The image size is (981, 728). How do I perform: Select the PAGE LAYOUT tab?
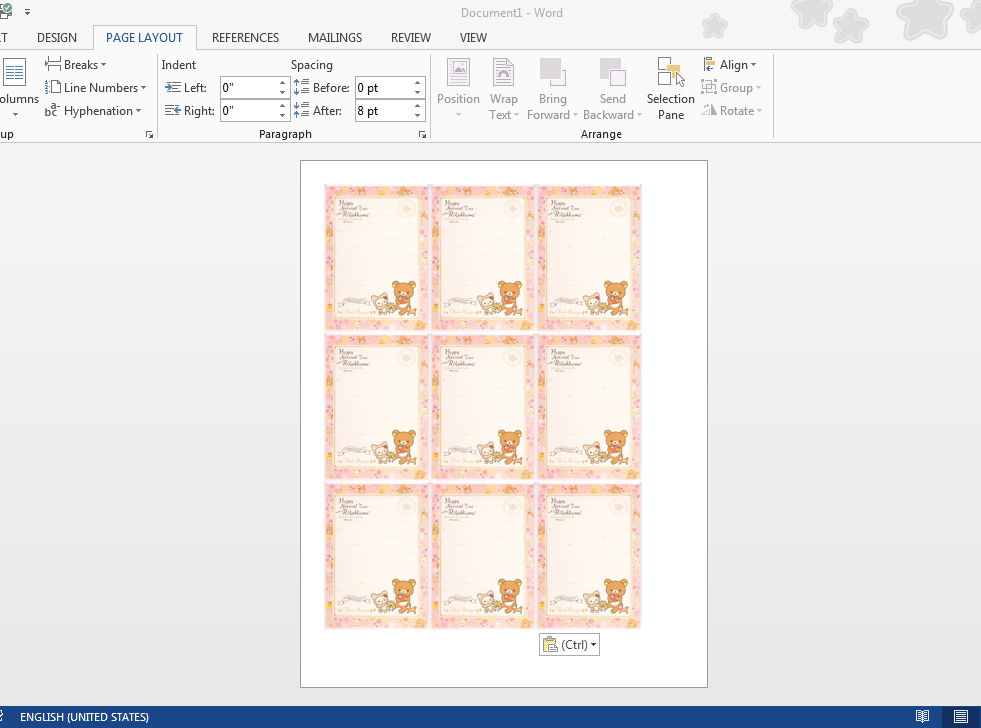point(145,38)
